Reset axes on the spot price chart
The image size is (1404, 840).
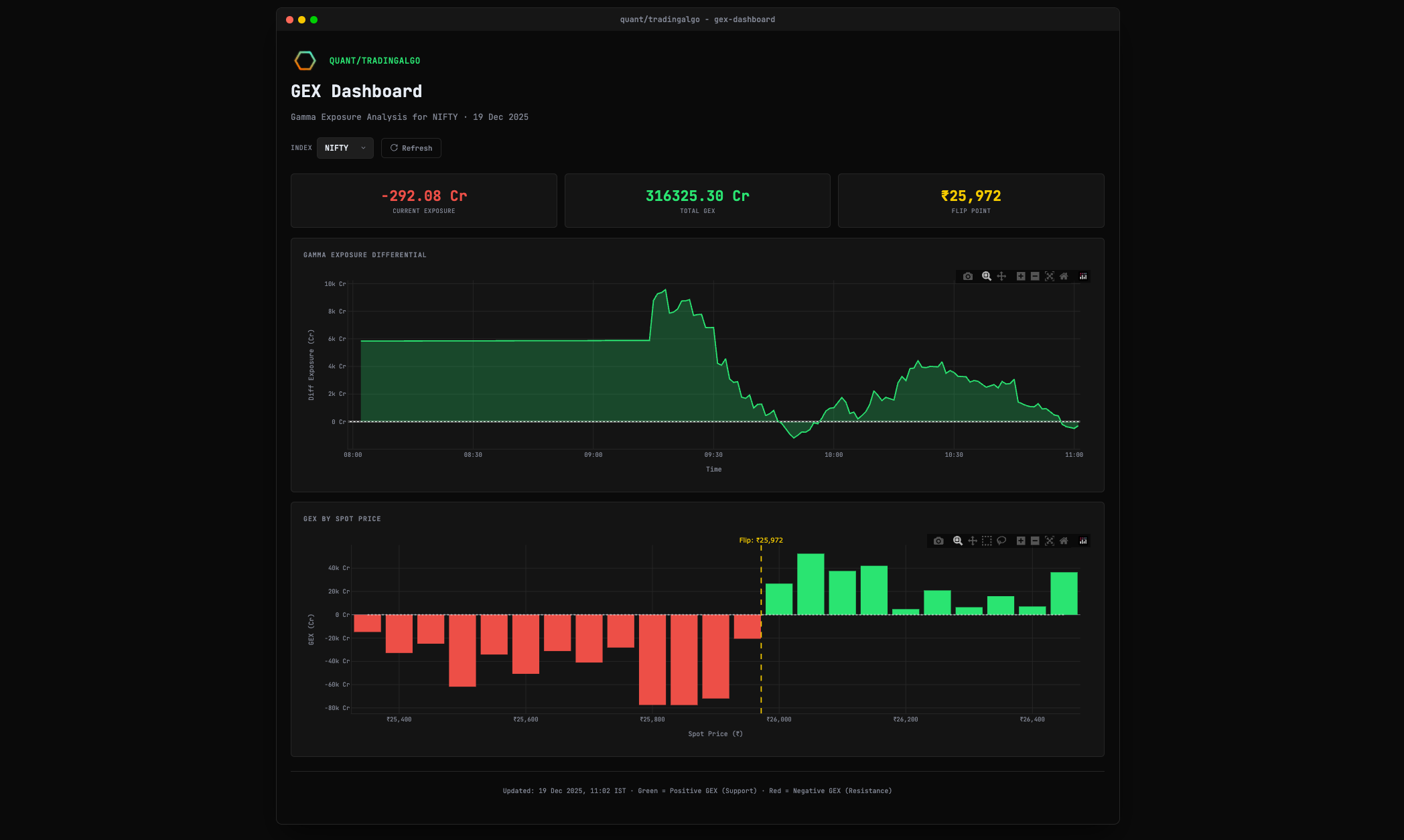coord(1064,541)
